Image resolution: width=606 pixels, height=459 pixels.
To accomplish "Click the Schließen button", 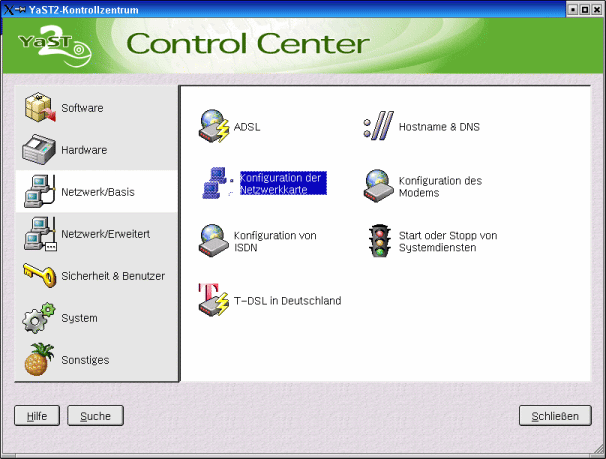I will pyautogui.click(x=555, y=416).
